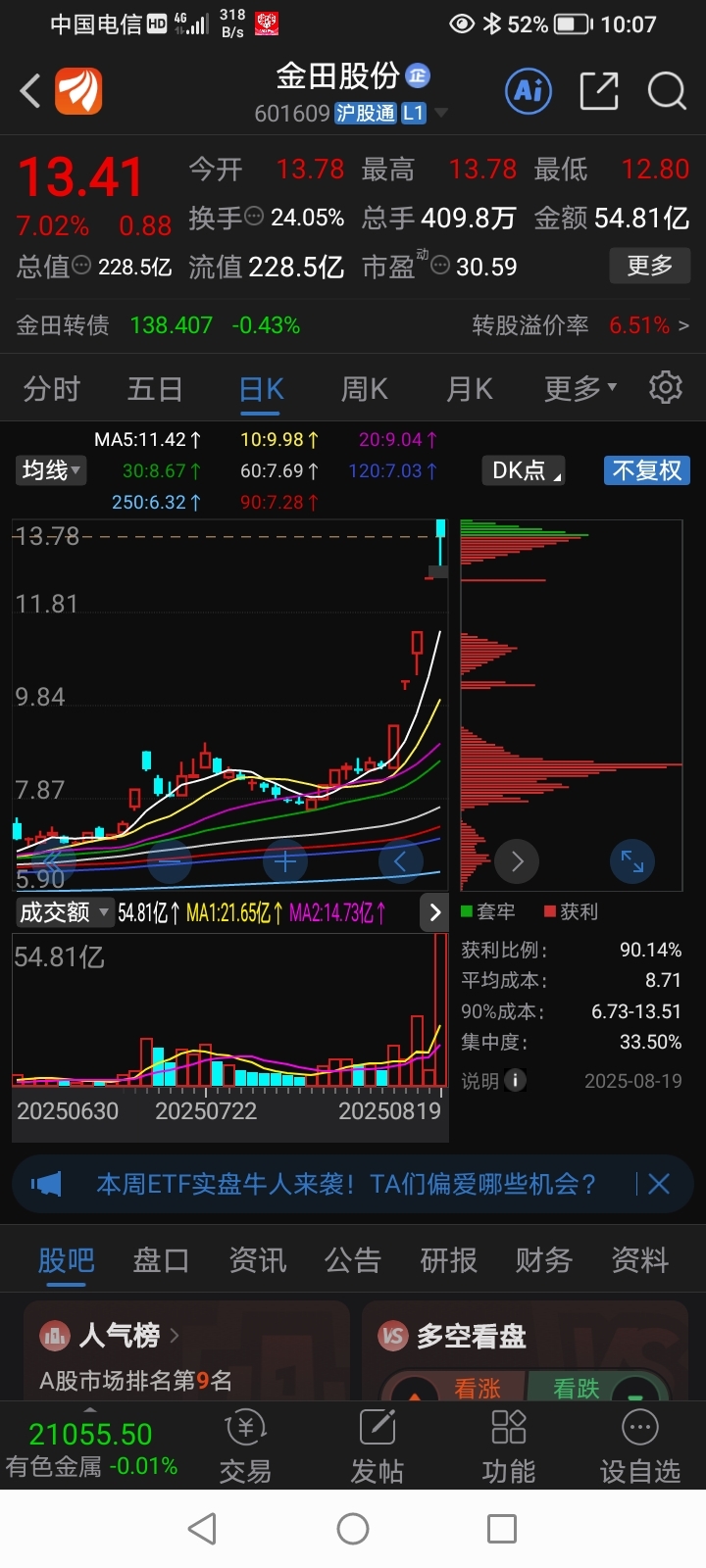Tap Android recent apps button
This screenshot has height=1568, width=706.
502,1529
